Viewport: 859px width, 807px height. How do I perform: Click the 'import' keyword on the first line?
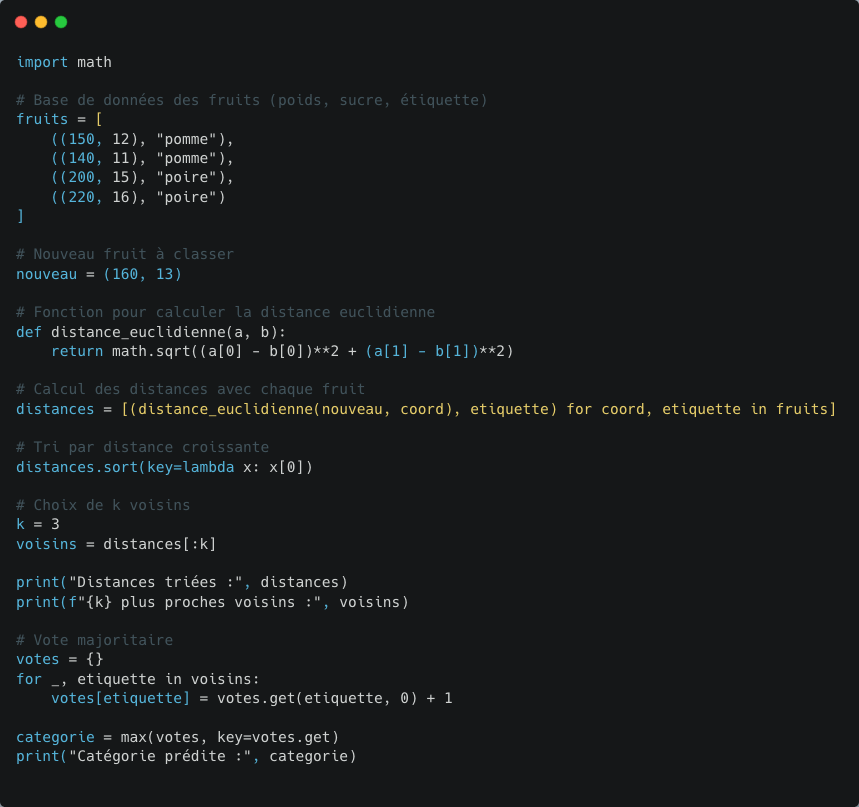point(42,62)
